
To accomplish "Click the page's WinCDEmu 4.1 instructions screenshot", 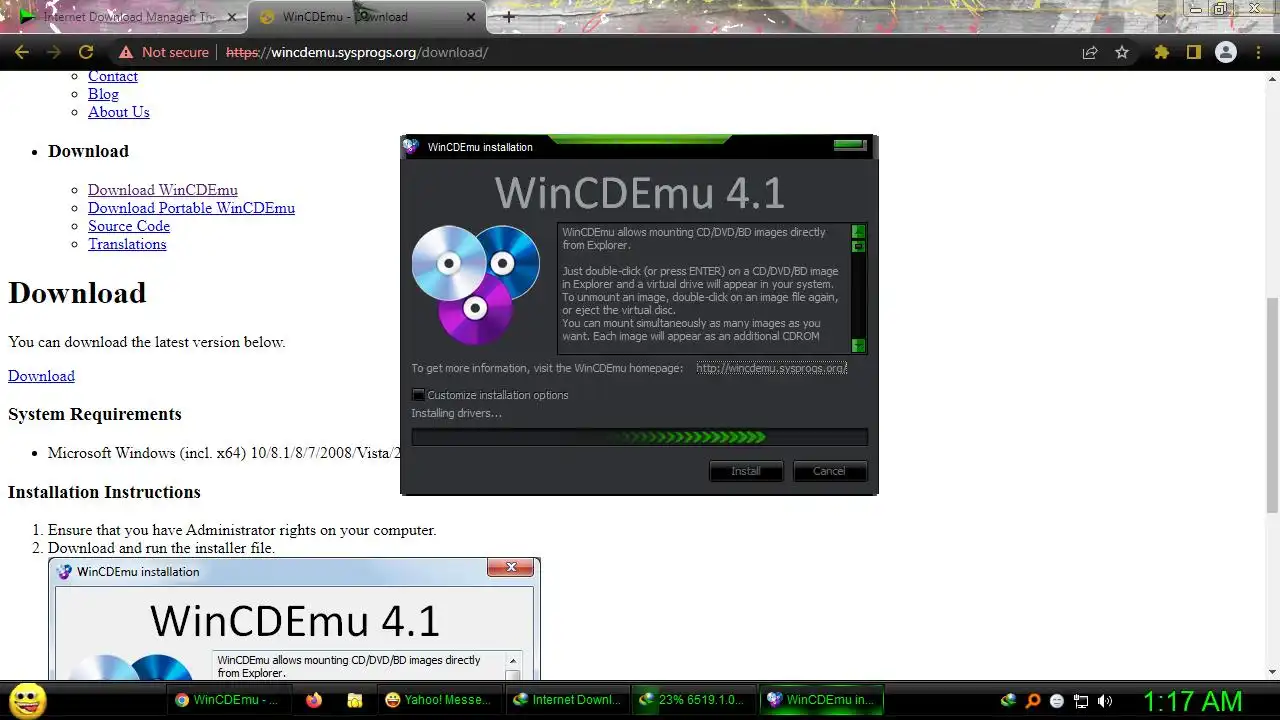I will pyautogui.click(x=294, y=619).
